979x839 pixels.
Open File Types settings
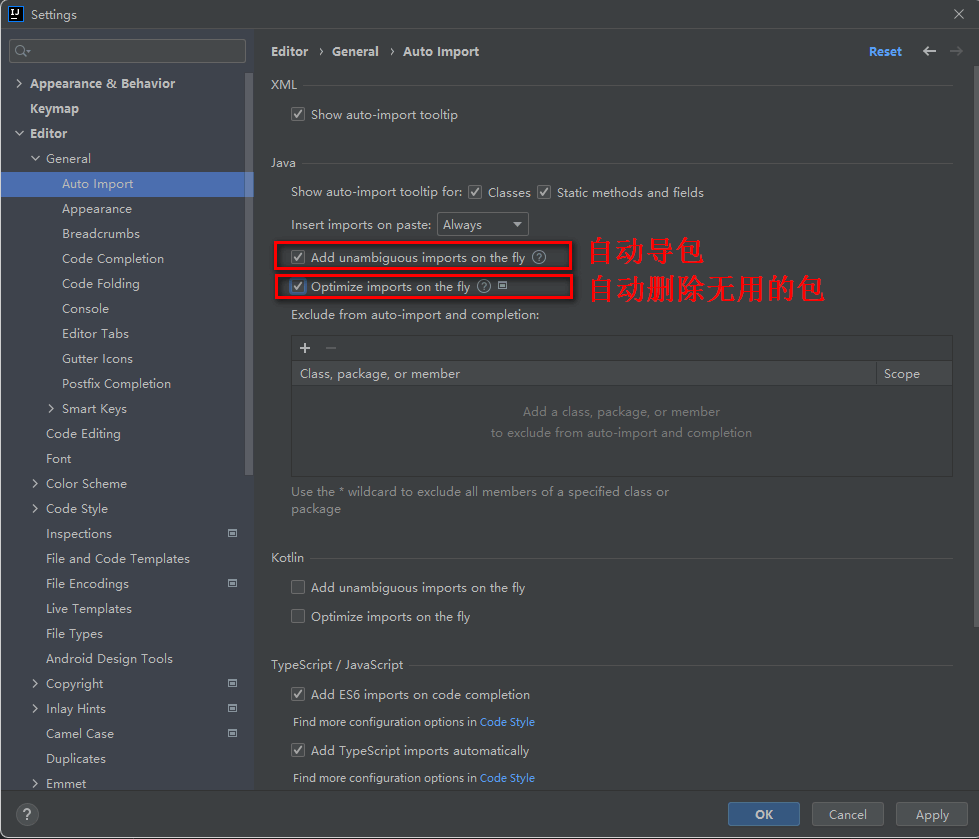pos(74,634)
